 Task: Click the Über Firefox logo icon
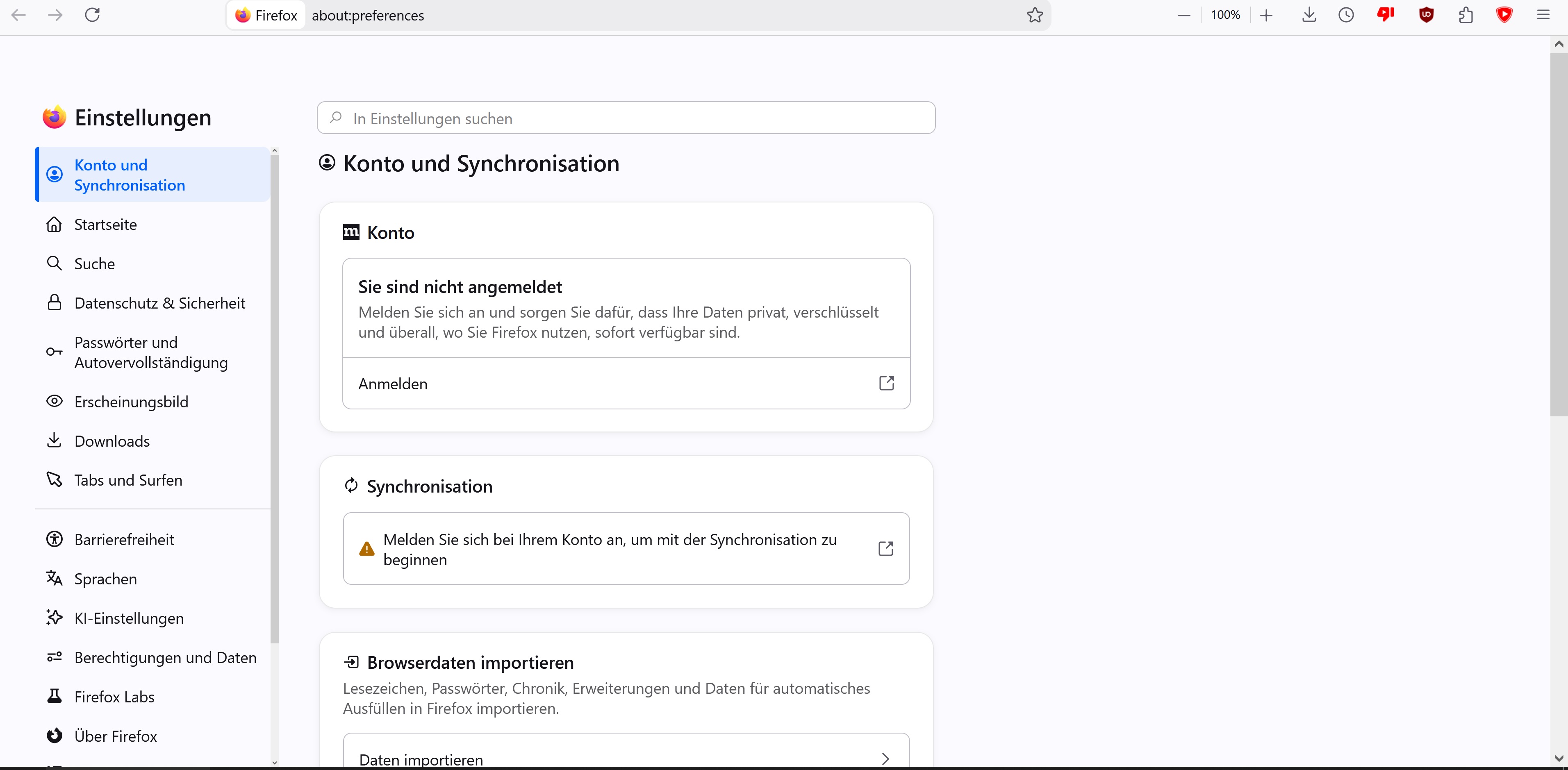point(54,736)
